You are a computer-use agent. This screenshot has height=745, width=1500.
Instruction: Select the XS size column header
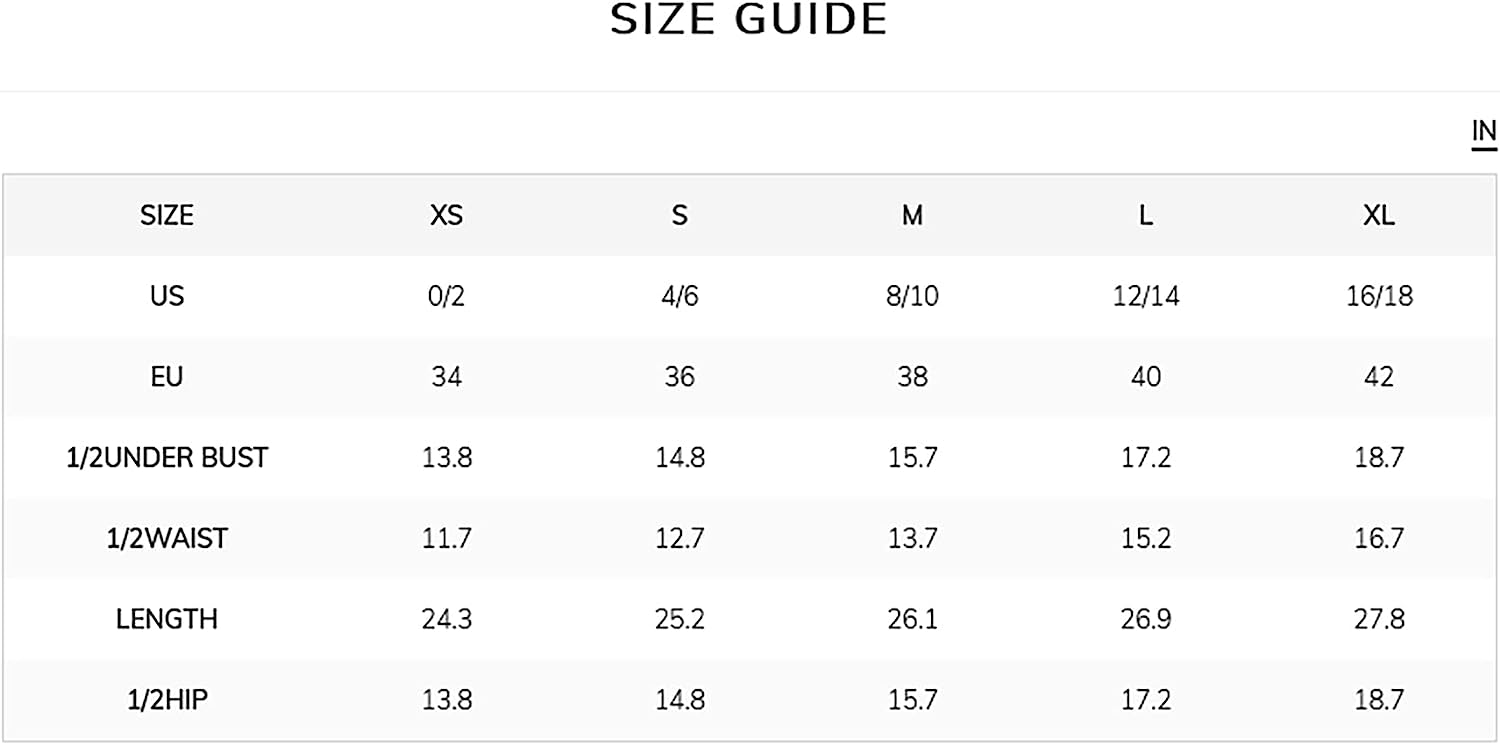coord(446,215)
